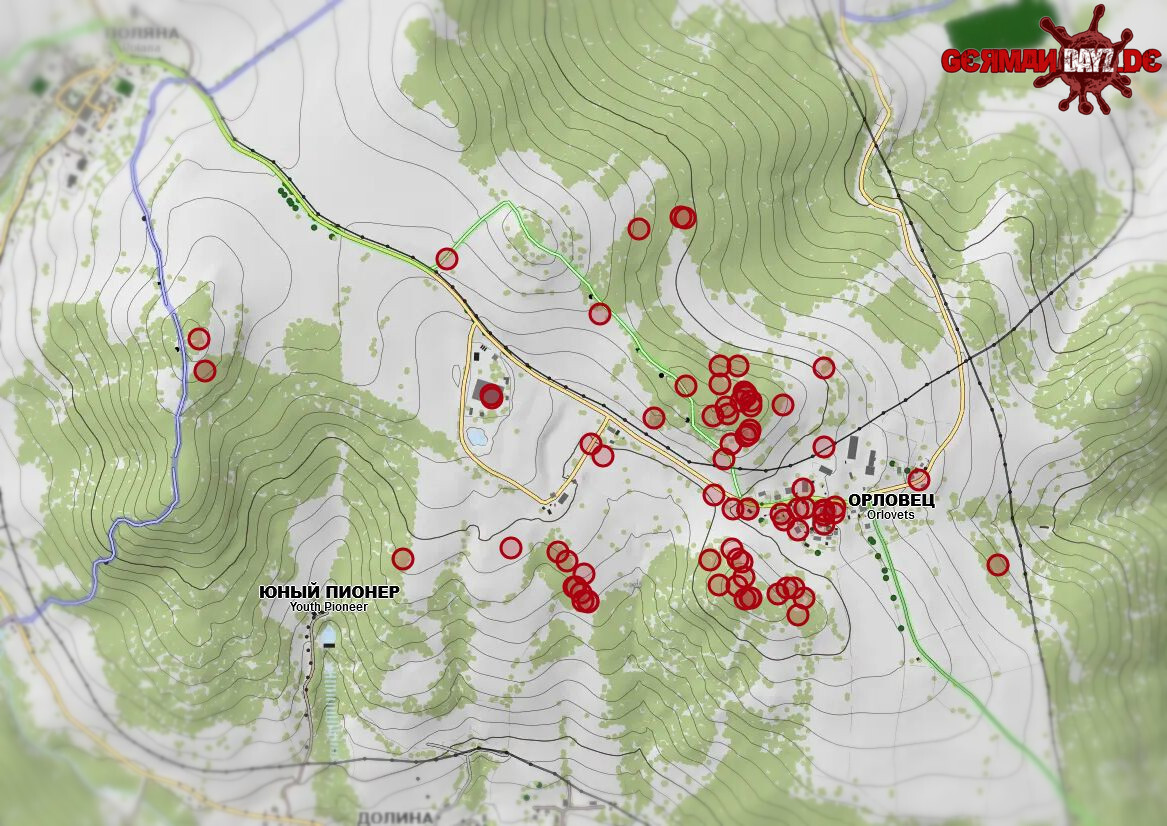Click the small blue pond in the walled compound
This screenshot has width=1167, height=826.
[476, 437]
